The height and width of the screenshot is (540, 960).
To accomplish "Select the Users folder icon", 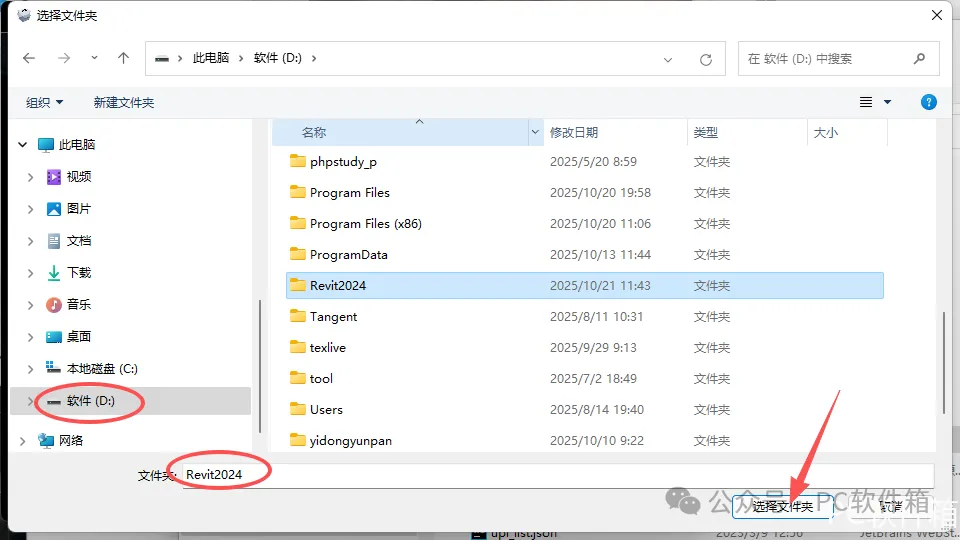I will 298,408.
